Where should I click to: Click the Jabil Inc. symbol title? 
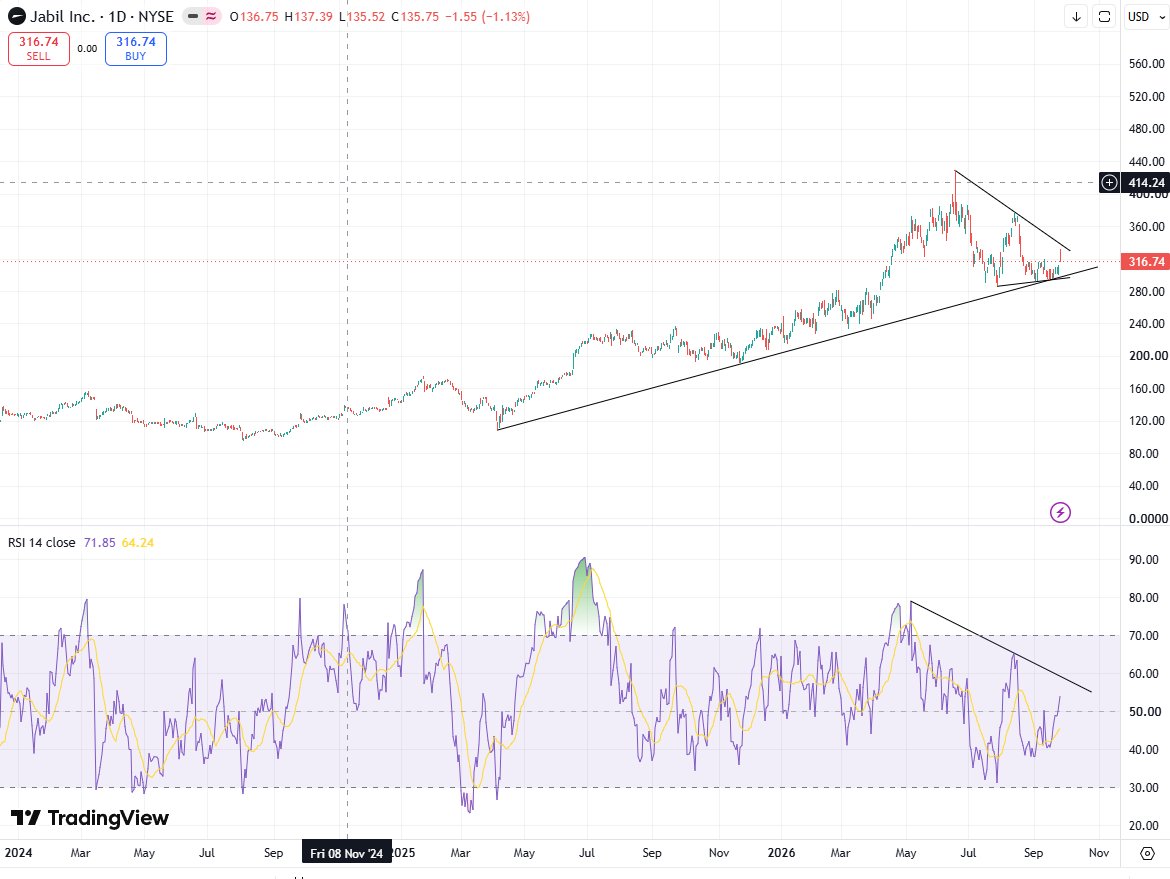[x=64, y=16]
